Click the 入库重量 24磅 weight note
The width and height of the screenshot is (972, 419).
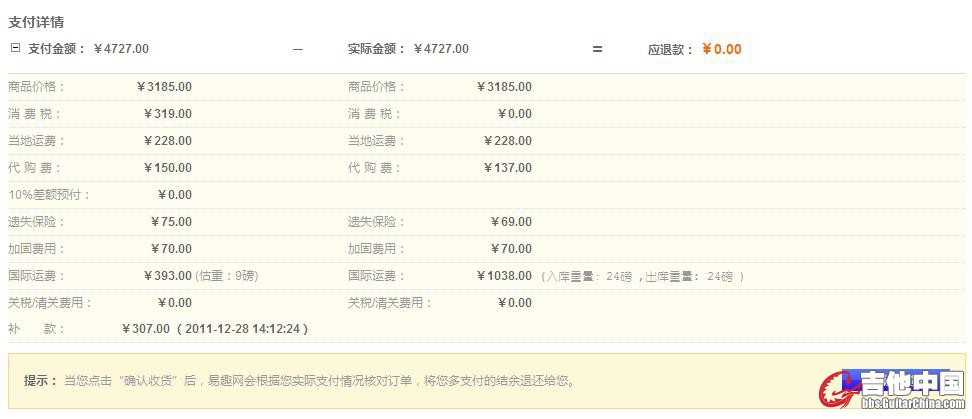[642, 276]
